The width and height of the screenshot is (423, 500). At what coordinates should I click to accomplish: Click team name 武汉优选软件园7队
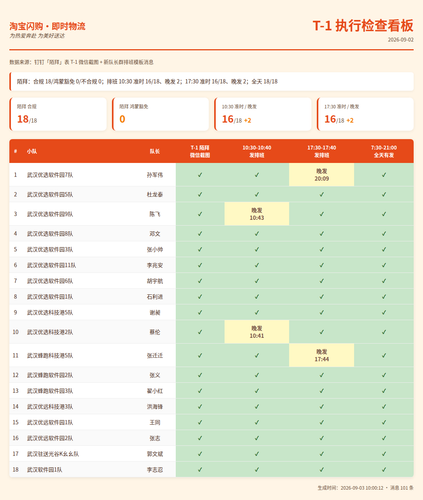click(50, 175)
